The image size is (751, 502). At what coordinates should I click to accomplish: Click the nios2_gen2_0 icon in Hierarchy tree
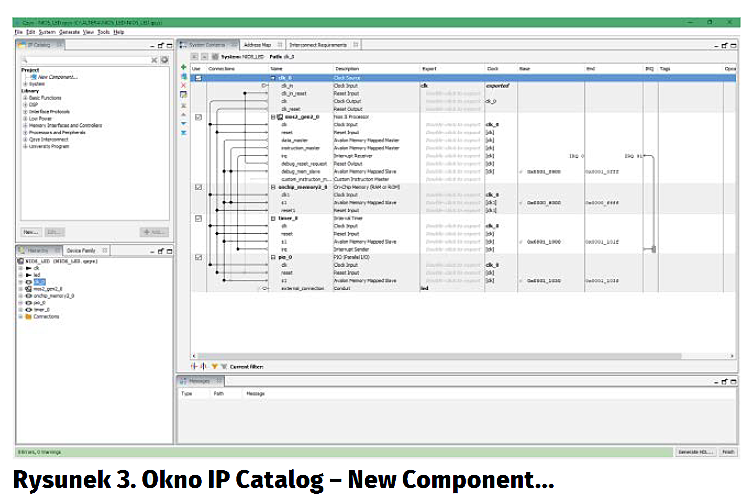(29, 289)
